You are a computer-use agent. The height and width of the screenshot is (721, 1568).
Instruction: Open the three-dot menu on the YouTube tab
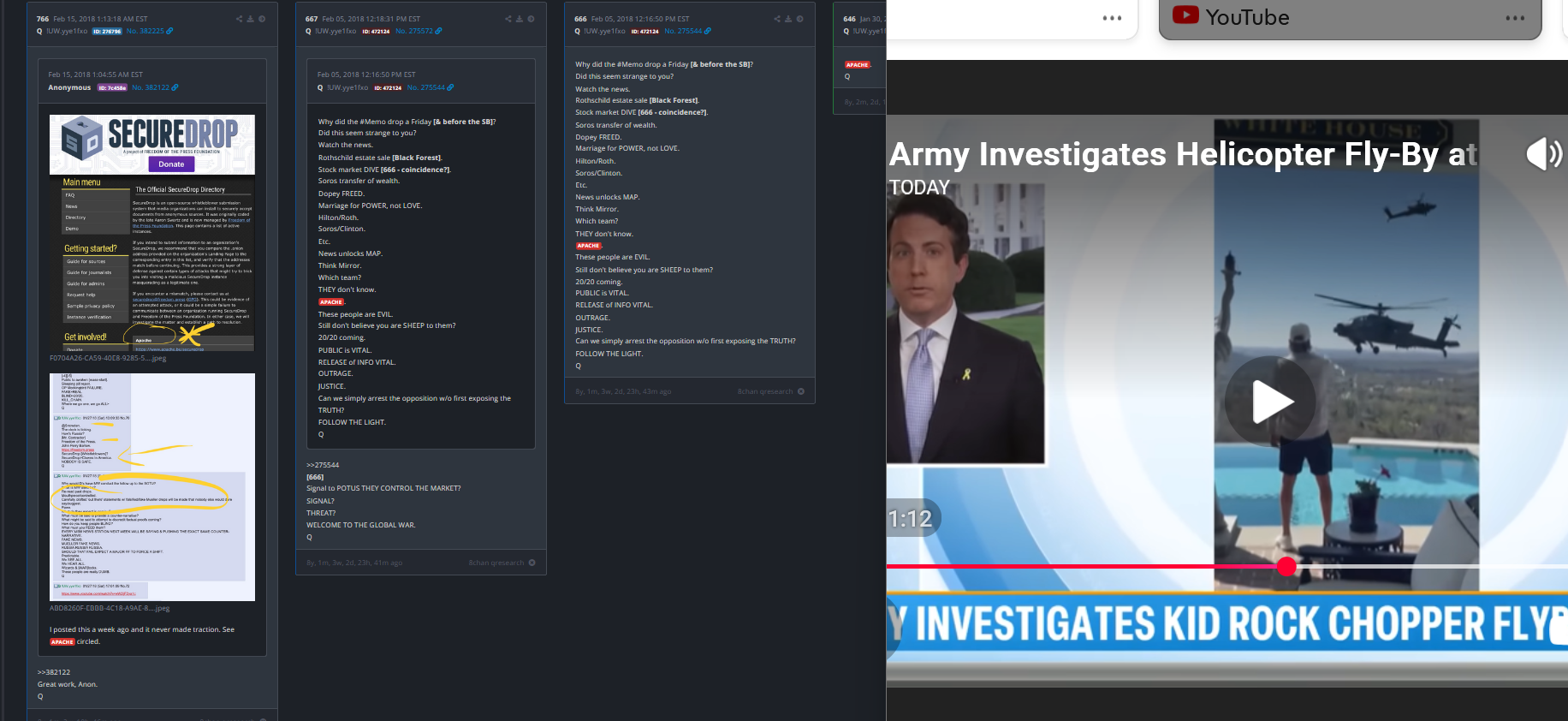1515,18
